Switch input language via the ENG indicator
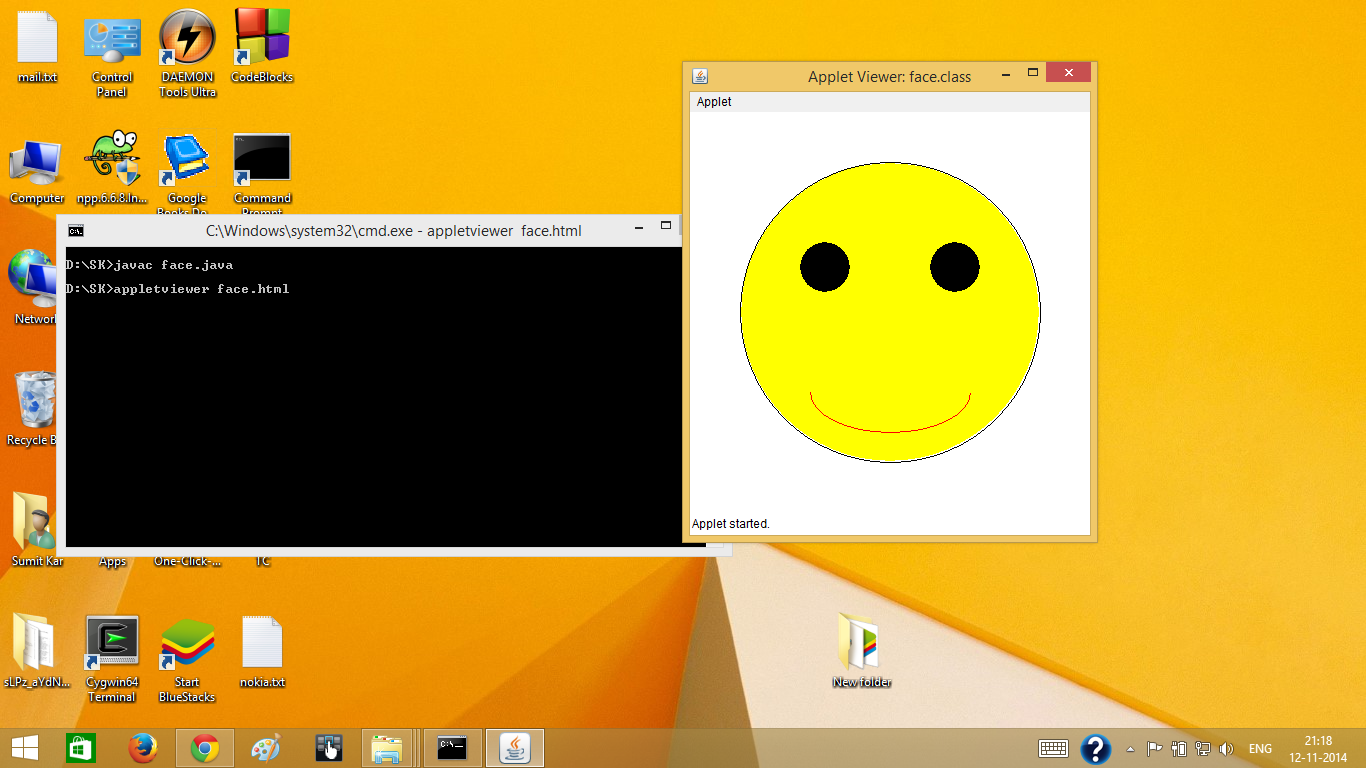Viewport: 1366px width, 768px height. tap(1260, 748)
